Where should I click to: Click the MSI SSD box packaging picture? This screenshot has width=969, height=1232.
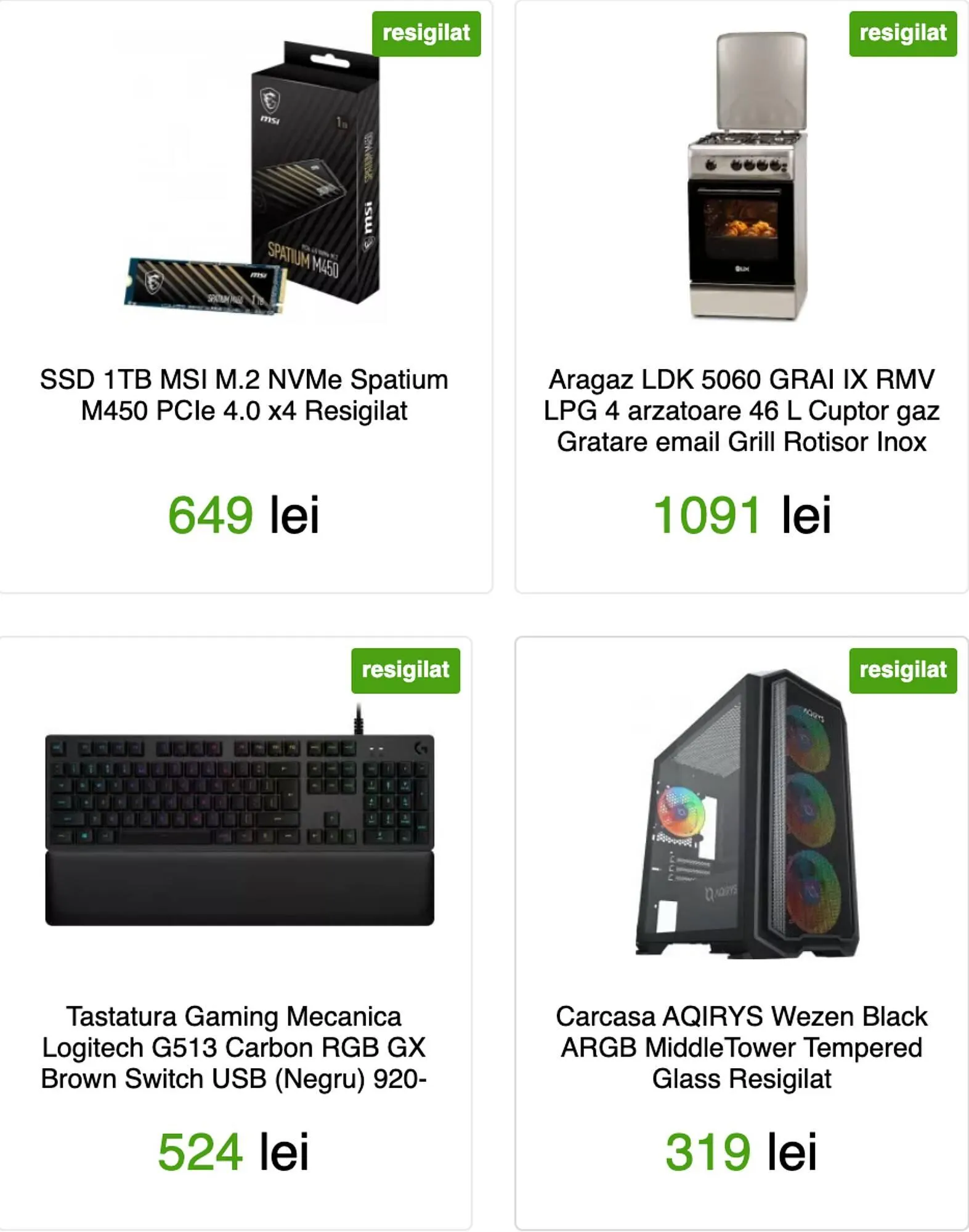point(315,172)
